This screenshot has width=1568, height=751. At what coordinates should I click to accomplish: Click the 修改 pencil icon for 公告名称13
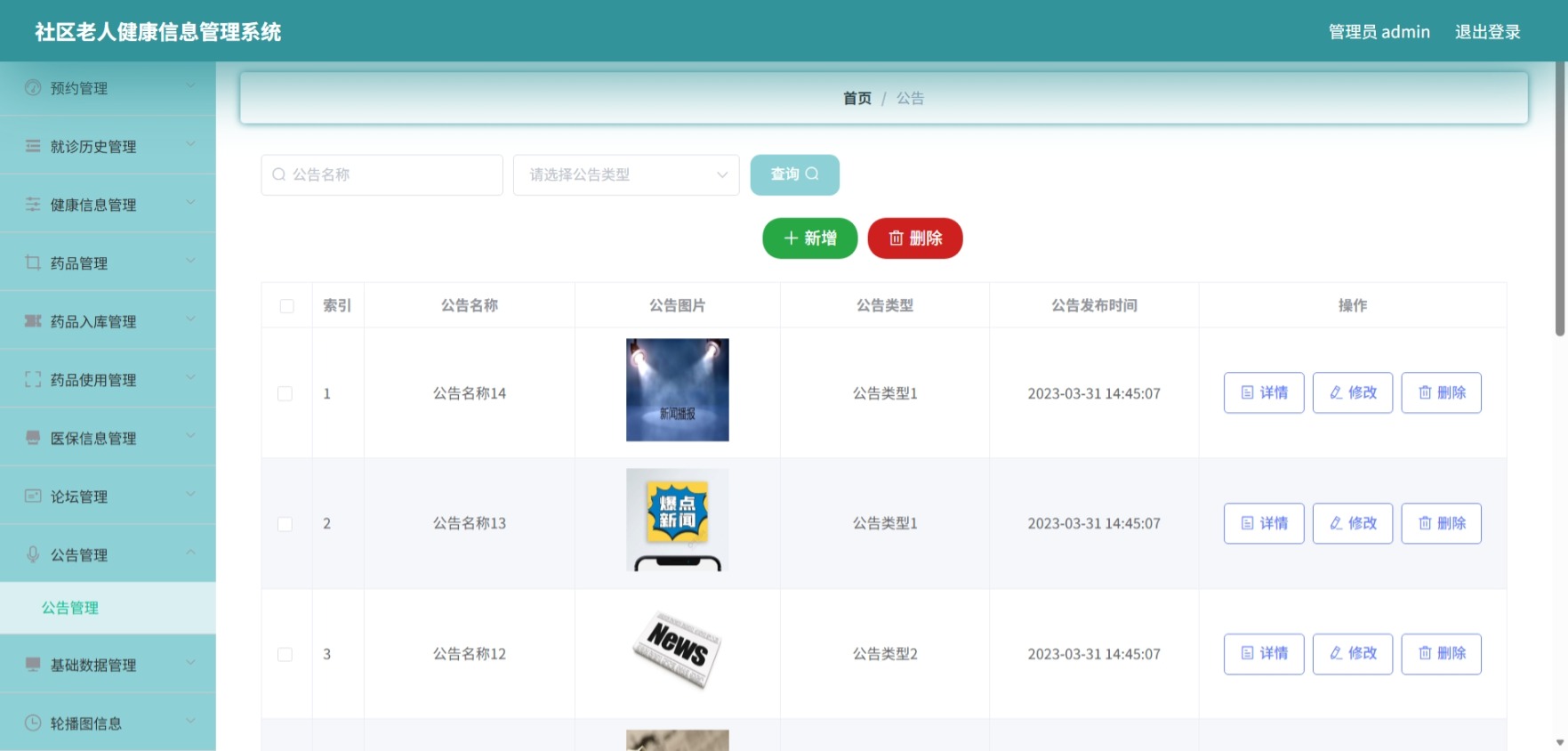click(1336, 523)
